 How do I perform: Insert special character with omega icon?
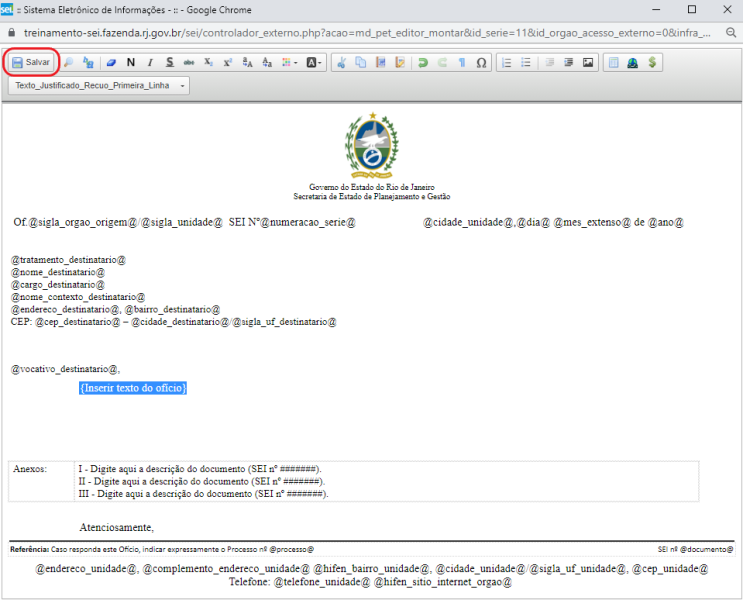(481, 62)
